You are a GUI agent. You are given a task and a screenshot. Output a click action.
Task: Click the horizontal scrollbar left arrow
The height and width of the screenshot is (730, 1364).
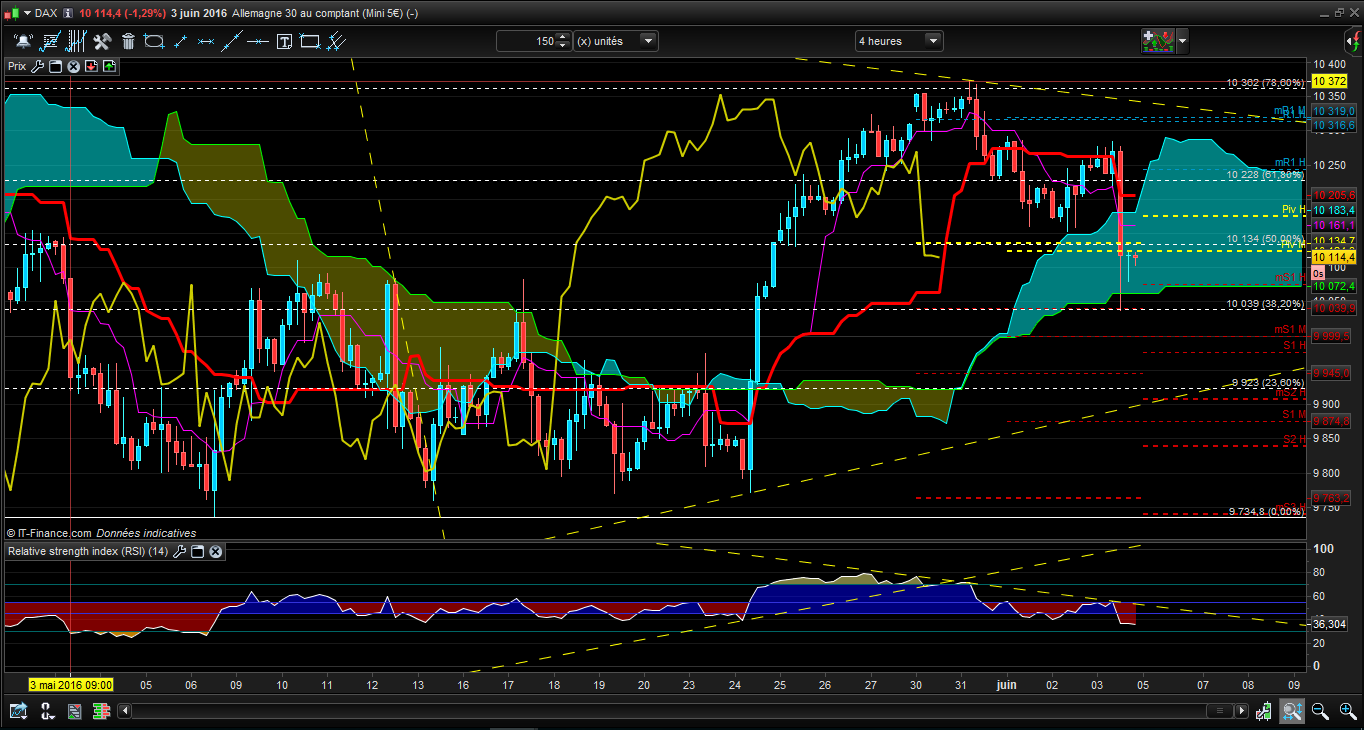124,711
